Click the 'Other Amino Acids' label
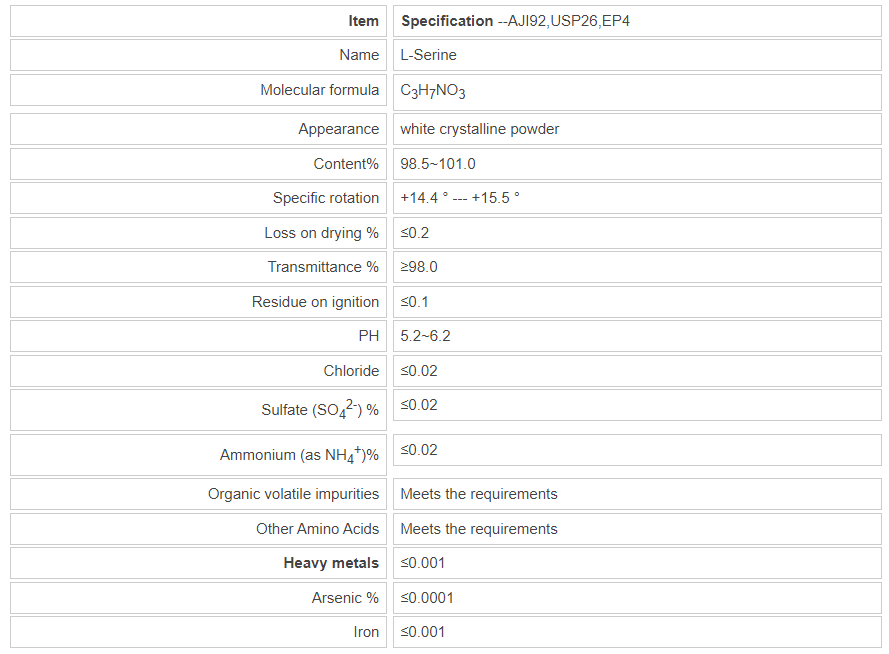889x654 pixels. 317,529
